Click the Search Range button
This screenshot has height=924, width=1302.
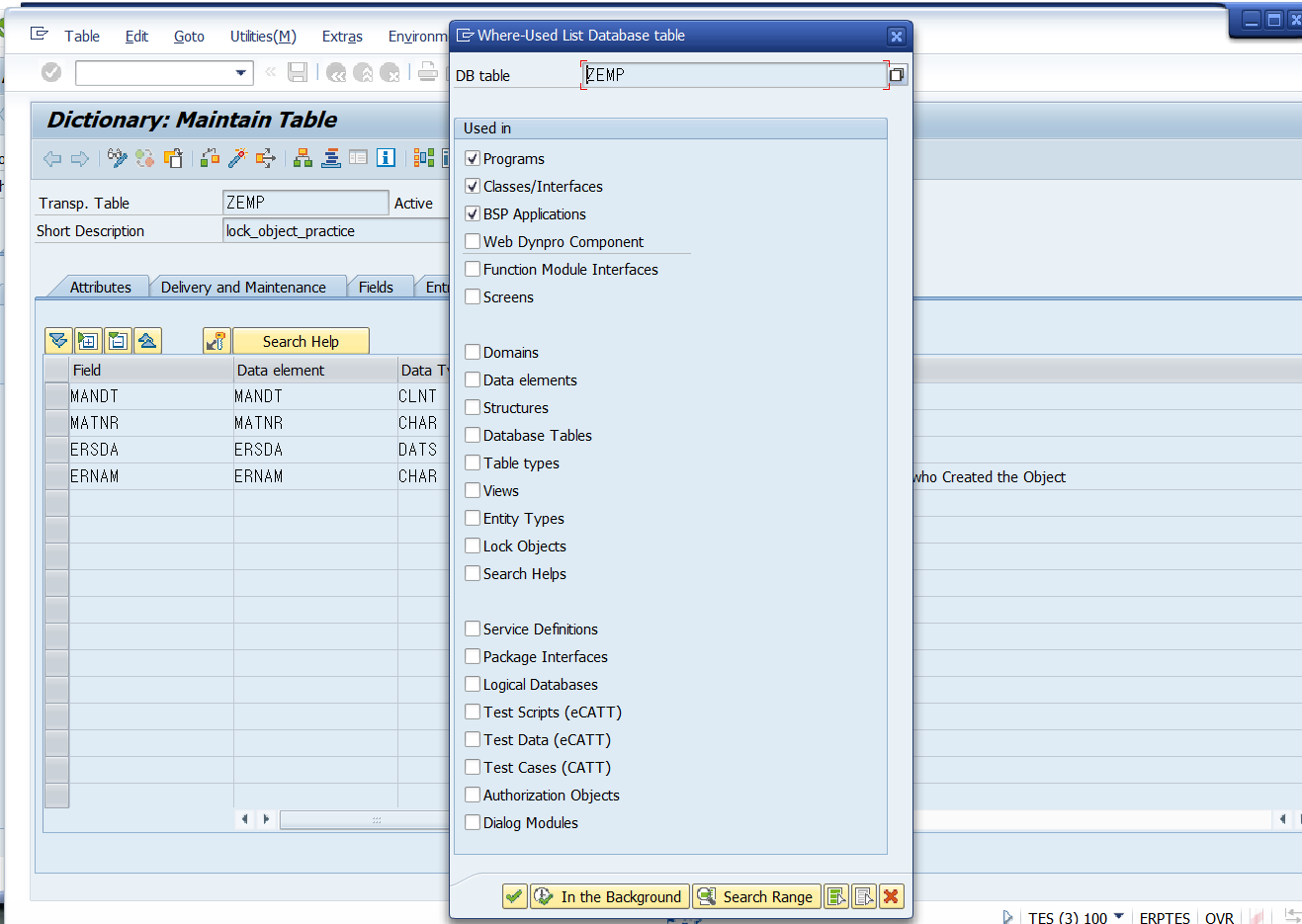point(756,896)
